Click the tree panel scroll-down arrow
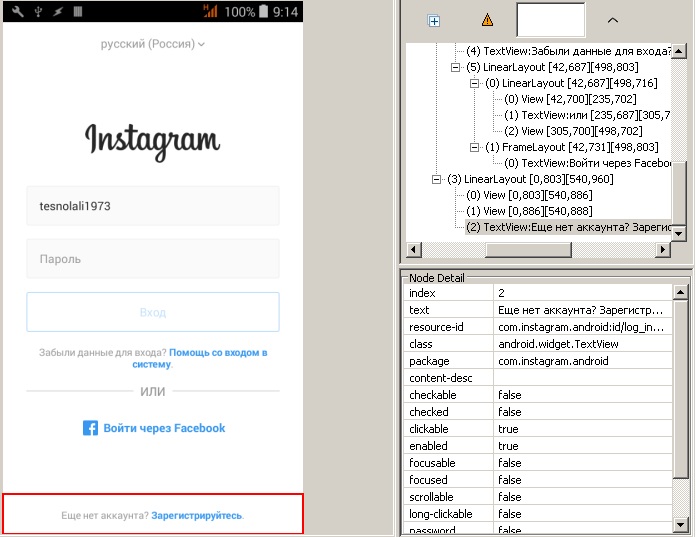The image size is (696, 537). 678,233
